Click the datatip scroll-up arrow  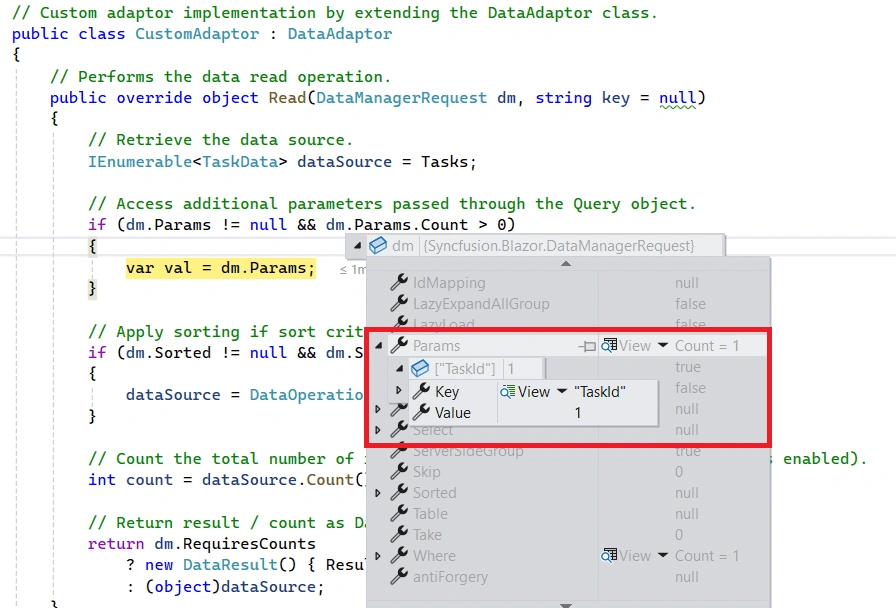click(566, 263)
